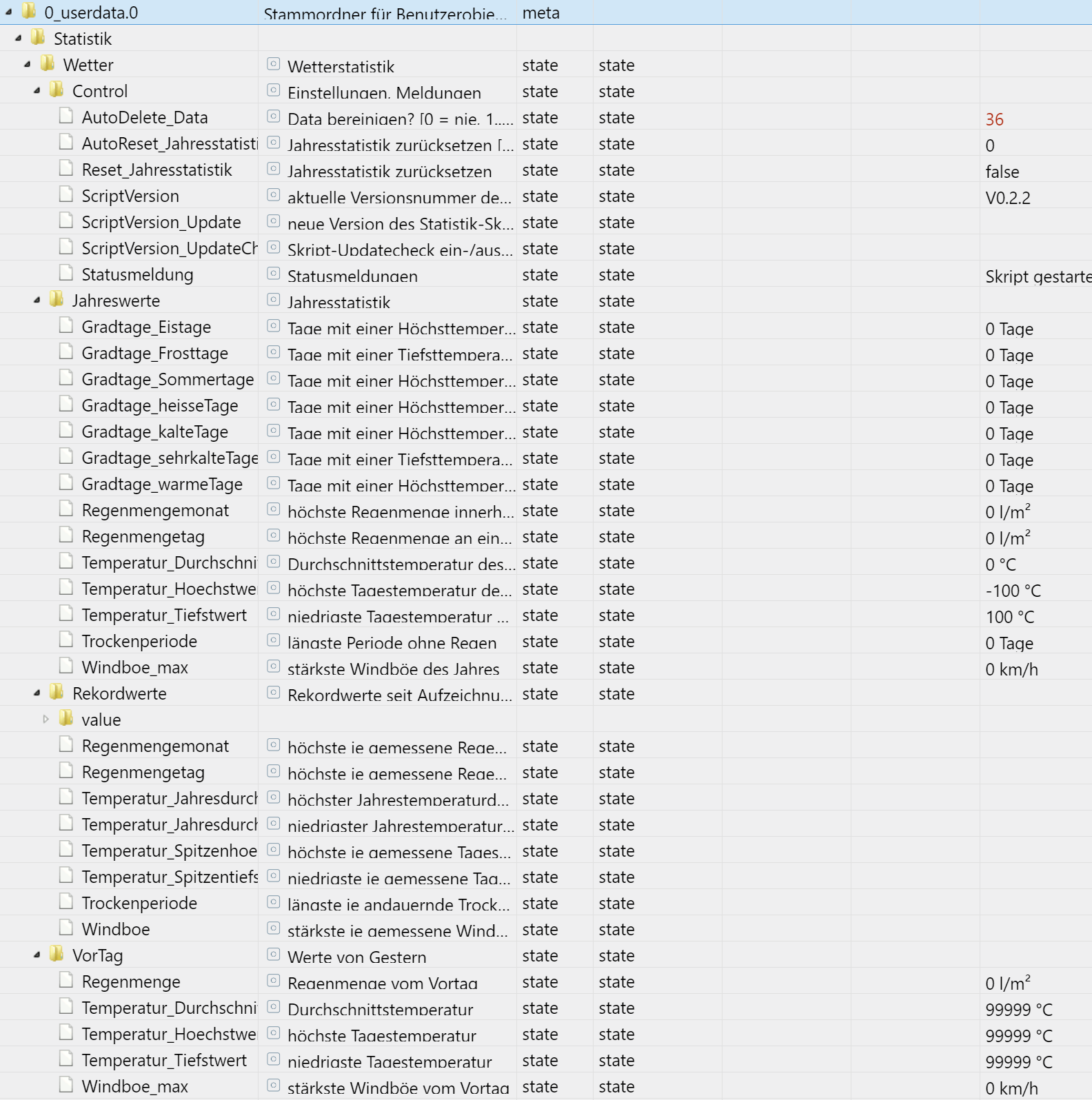The width and height of the screenshot is (1092, 1100).
Task: Click the 100 °C Tiefstwert value
Action: pos(1010,617)
